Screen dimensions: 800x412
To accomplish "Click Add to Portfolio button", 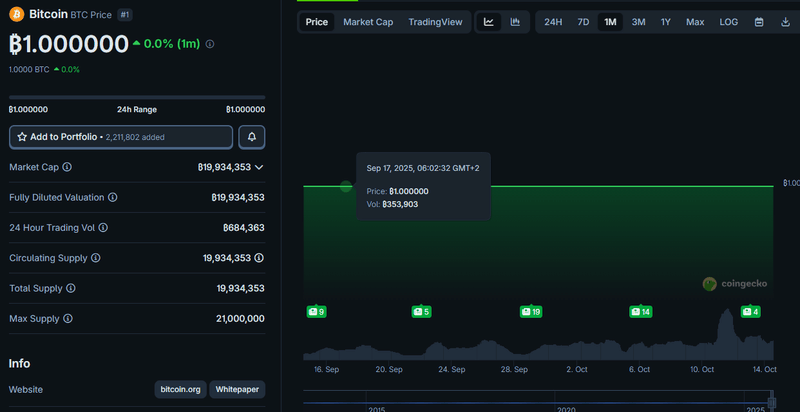I will 121,137.
